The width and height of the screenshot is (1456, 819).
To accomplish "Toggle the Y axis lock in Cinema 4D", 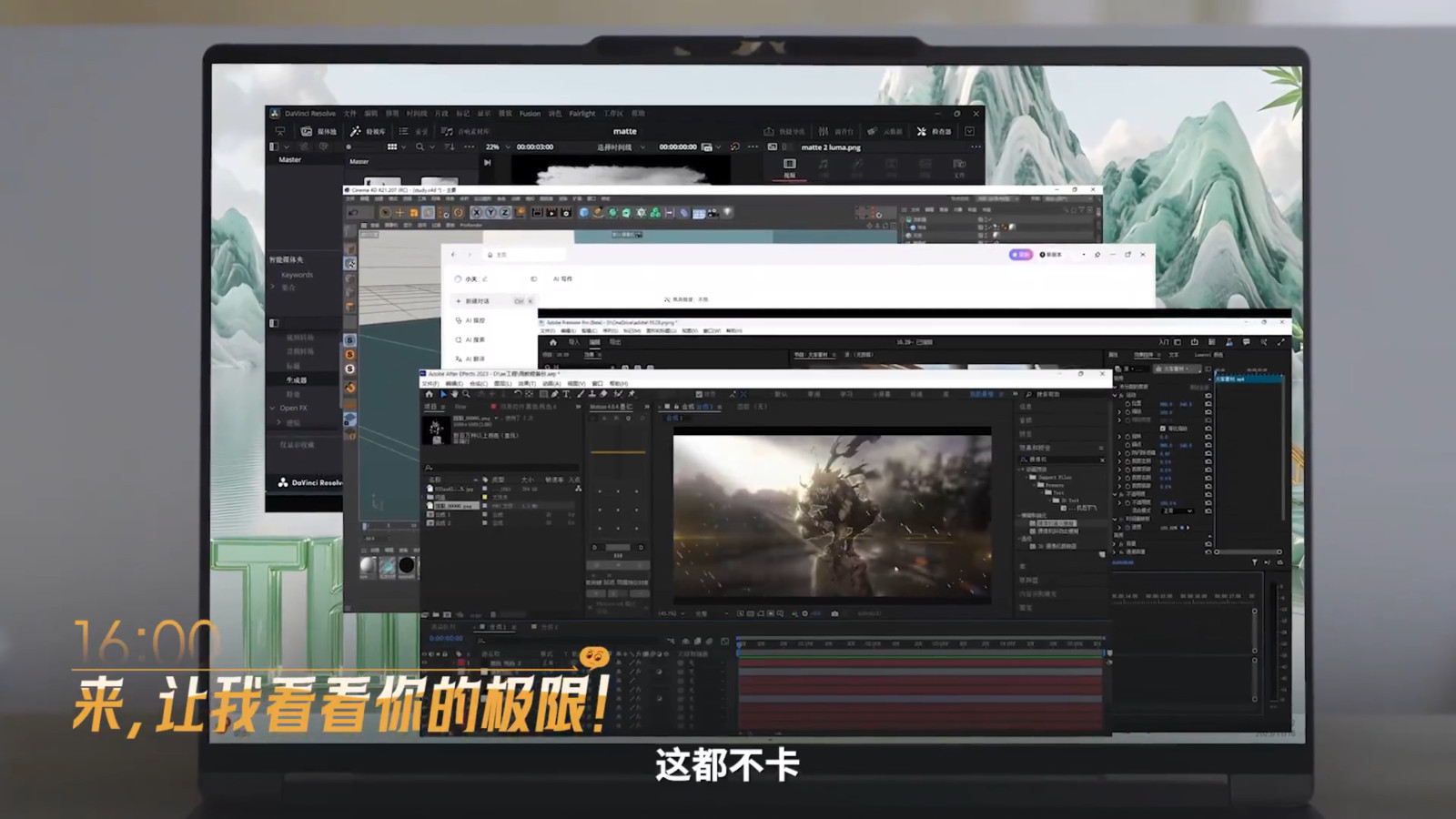I will tap(490, 213).
